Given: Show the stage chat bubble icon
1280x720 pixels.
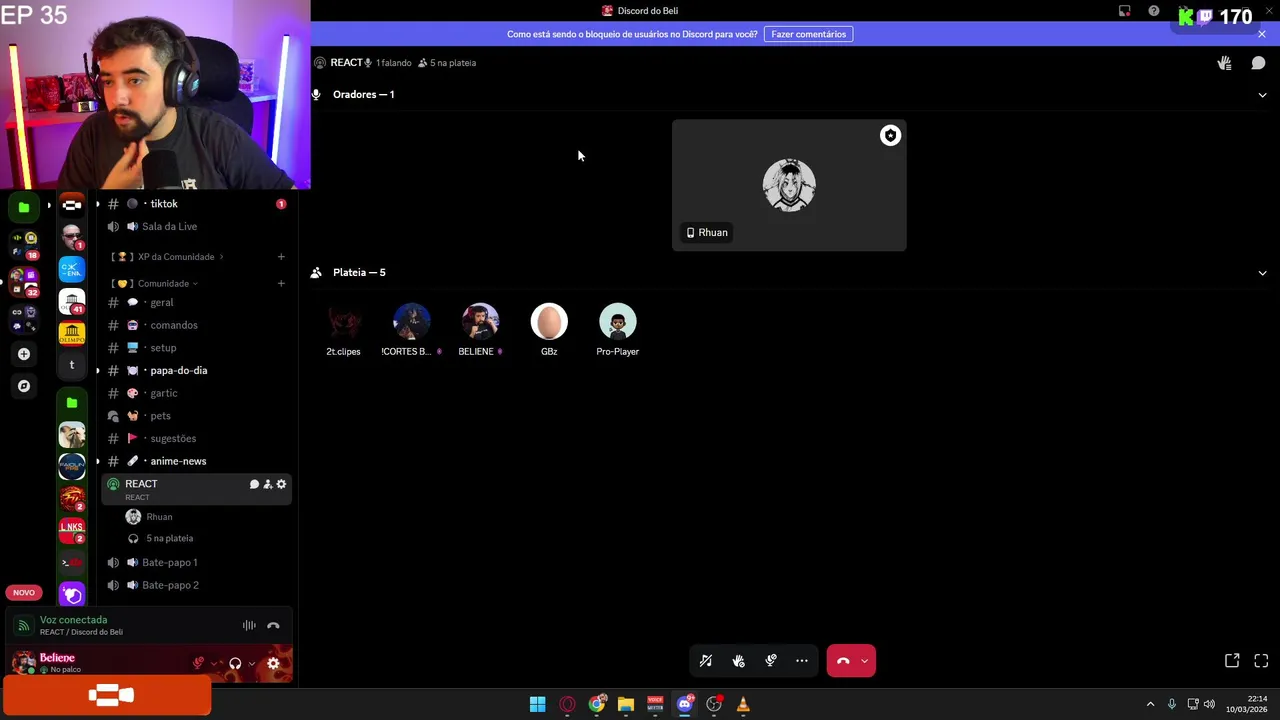Looking at the screenshot, I should (x=1258, y=63).
